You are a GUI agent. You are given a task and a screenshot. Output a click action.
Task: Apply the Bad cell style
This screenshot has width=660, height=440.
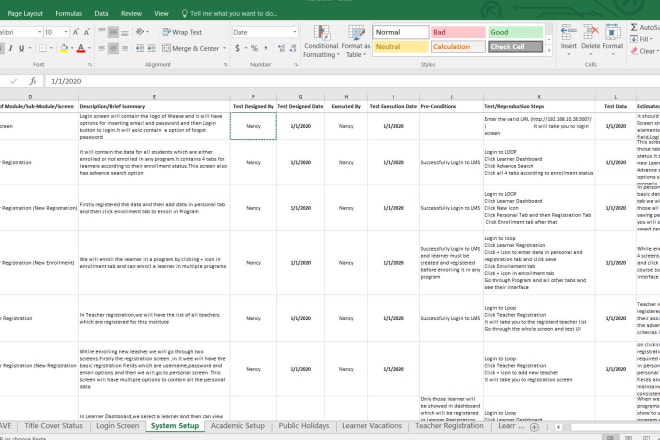(x=458, y=32)
